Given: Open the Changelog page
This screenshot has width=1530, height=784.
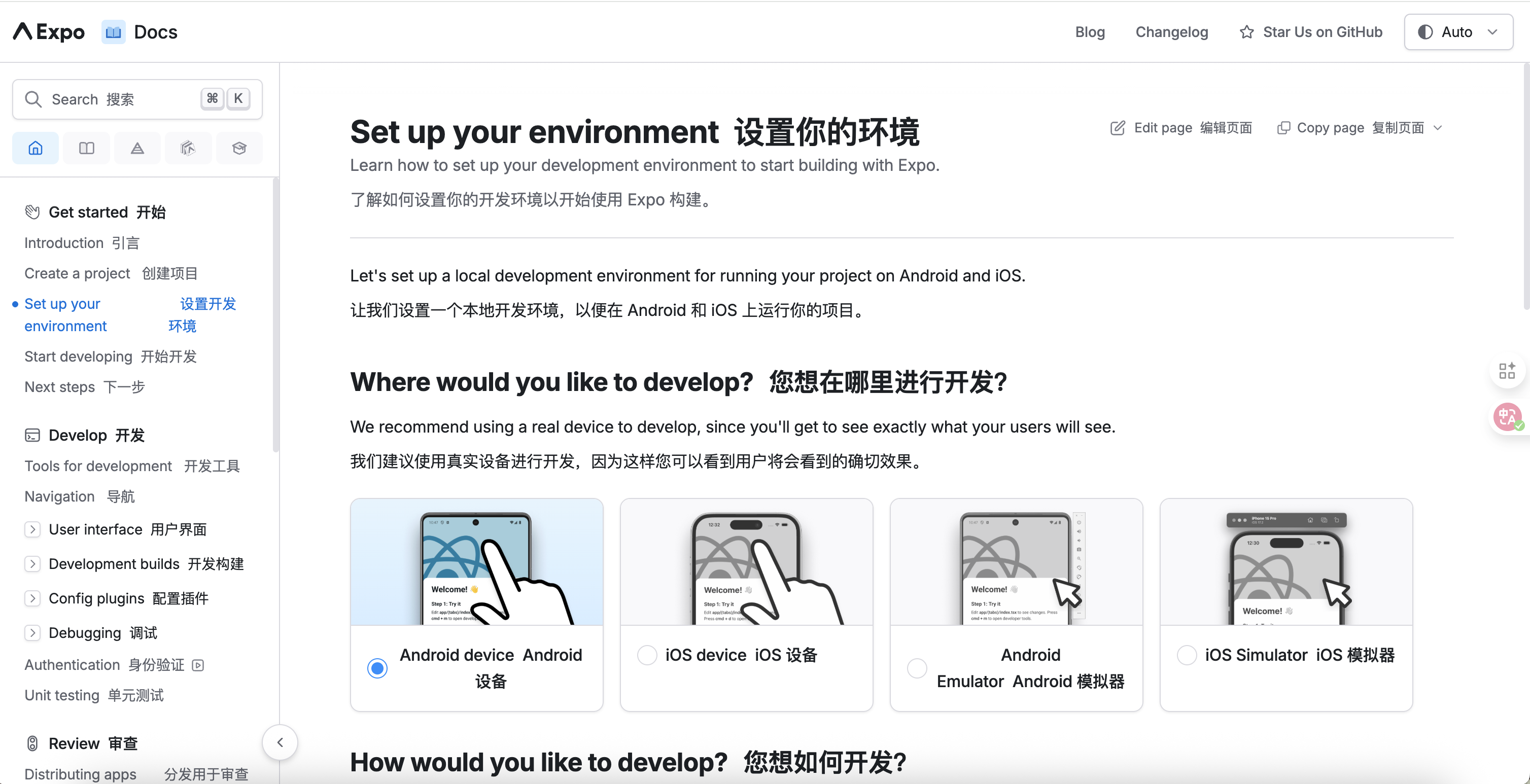Looking at the screenshot, I should pyautogui.click(x=1171, y=31).
